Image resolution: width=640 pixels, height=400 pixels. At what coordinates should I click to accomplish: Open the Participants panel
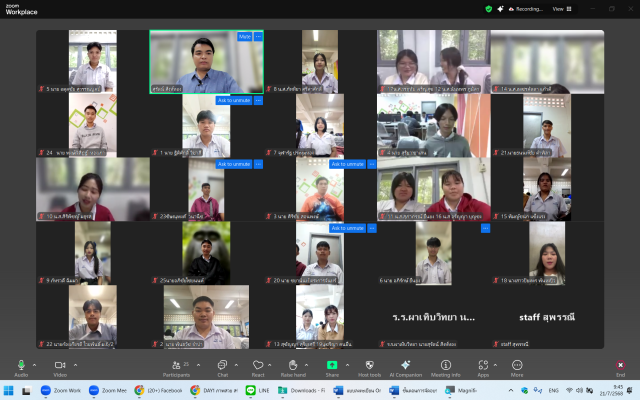coord(181,365)
